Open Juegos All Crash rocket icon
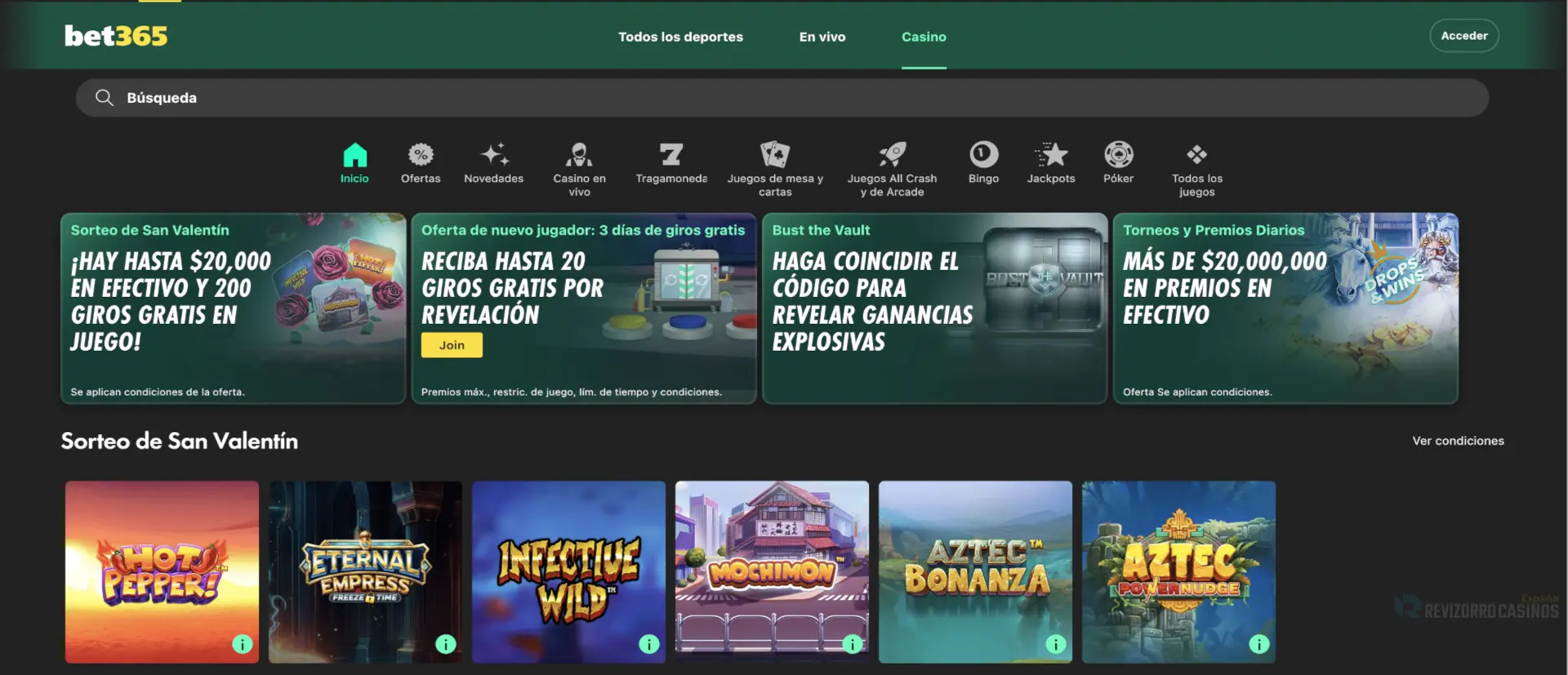Screen dimensions: 1568x675 [892, 154]
